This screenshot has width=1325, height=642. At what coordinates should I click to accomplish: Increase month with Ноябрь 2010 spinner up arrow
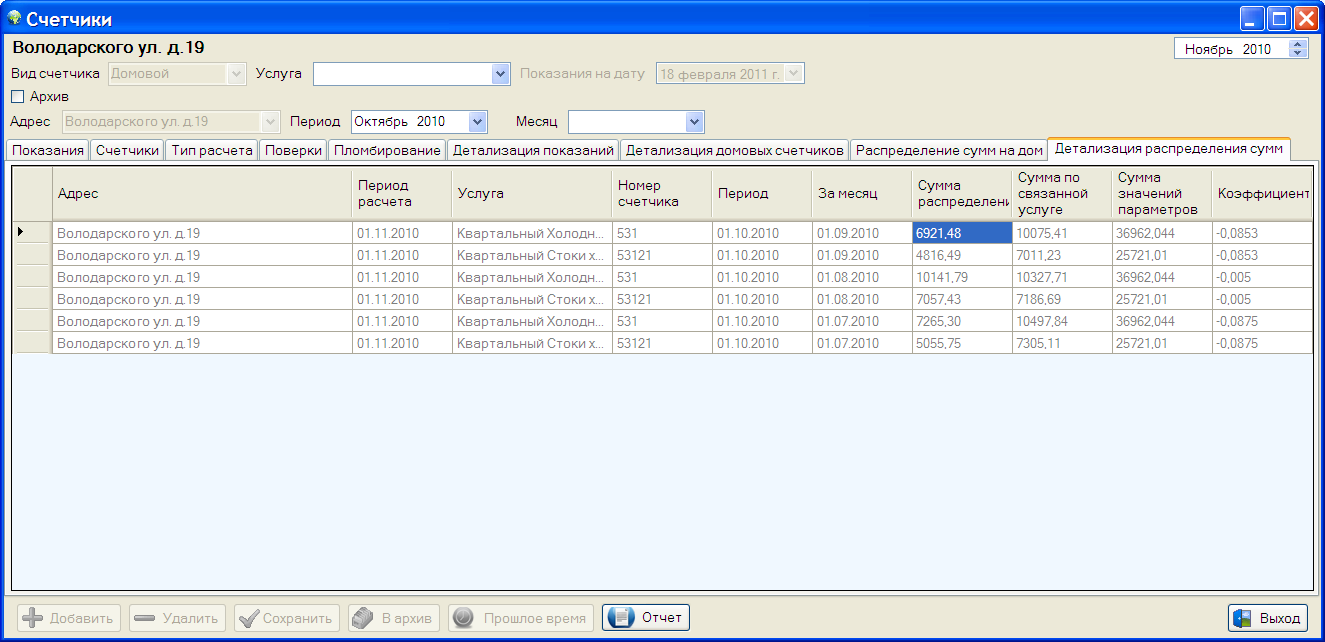click(1298, 44)
